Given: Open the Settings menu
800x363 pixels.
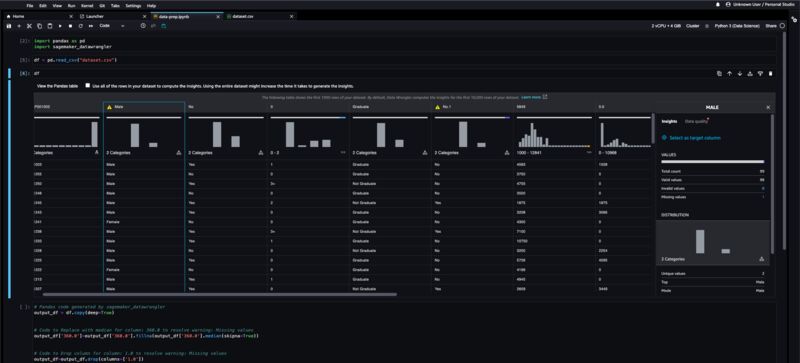Looking at the screenshot, I should 133,6.
